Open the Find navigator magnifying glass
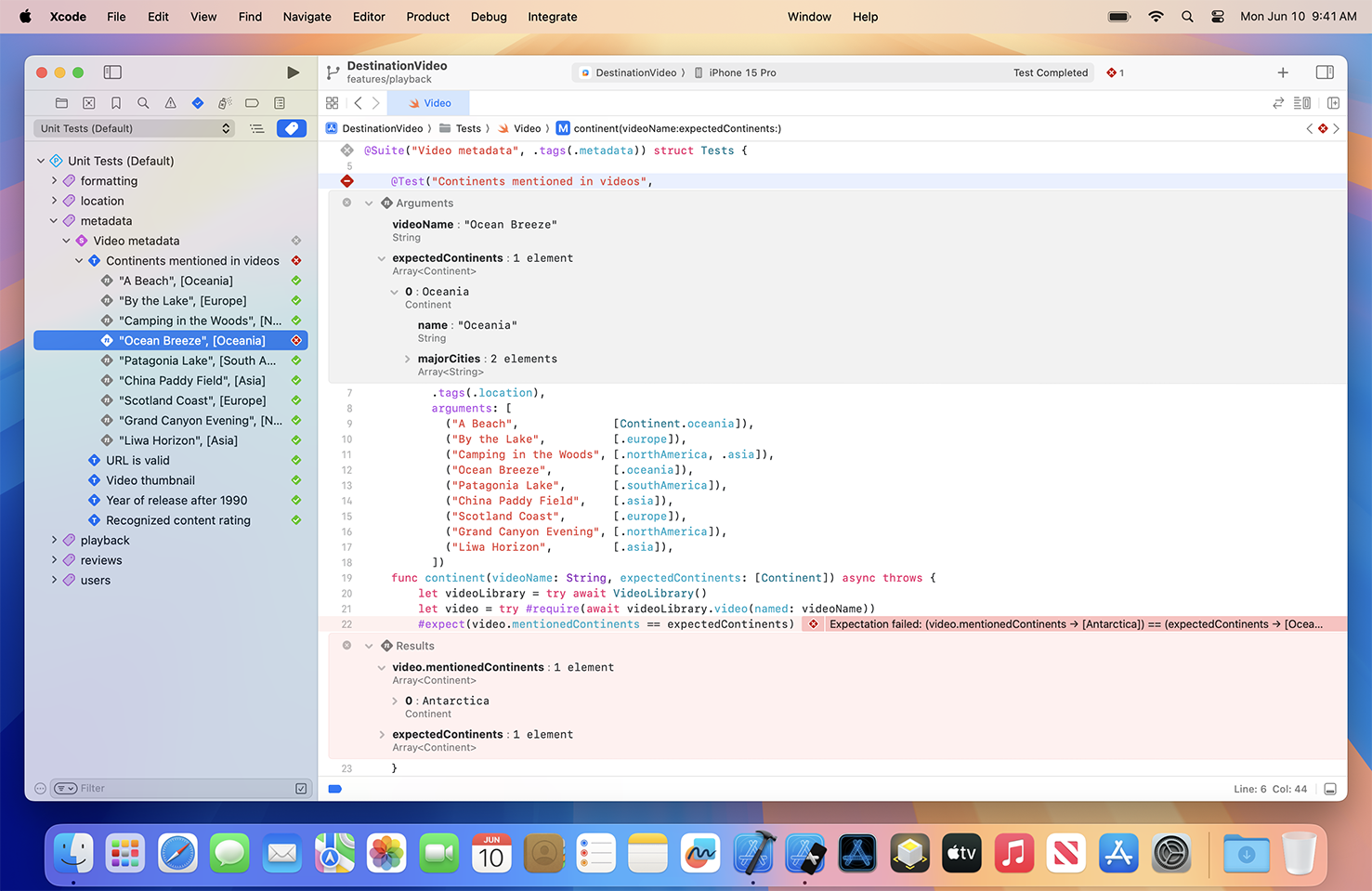The height and width of the screenshot is (891, 1372). click(x=143, y=102)
